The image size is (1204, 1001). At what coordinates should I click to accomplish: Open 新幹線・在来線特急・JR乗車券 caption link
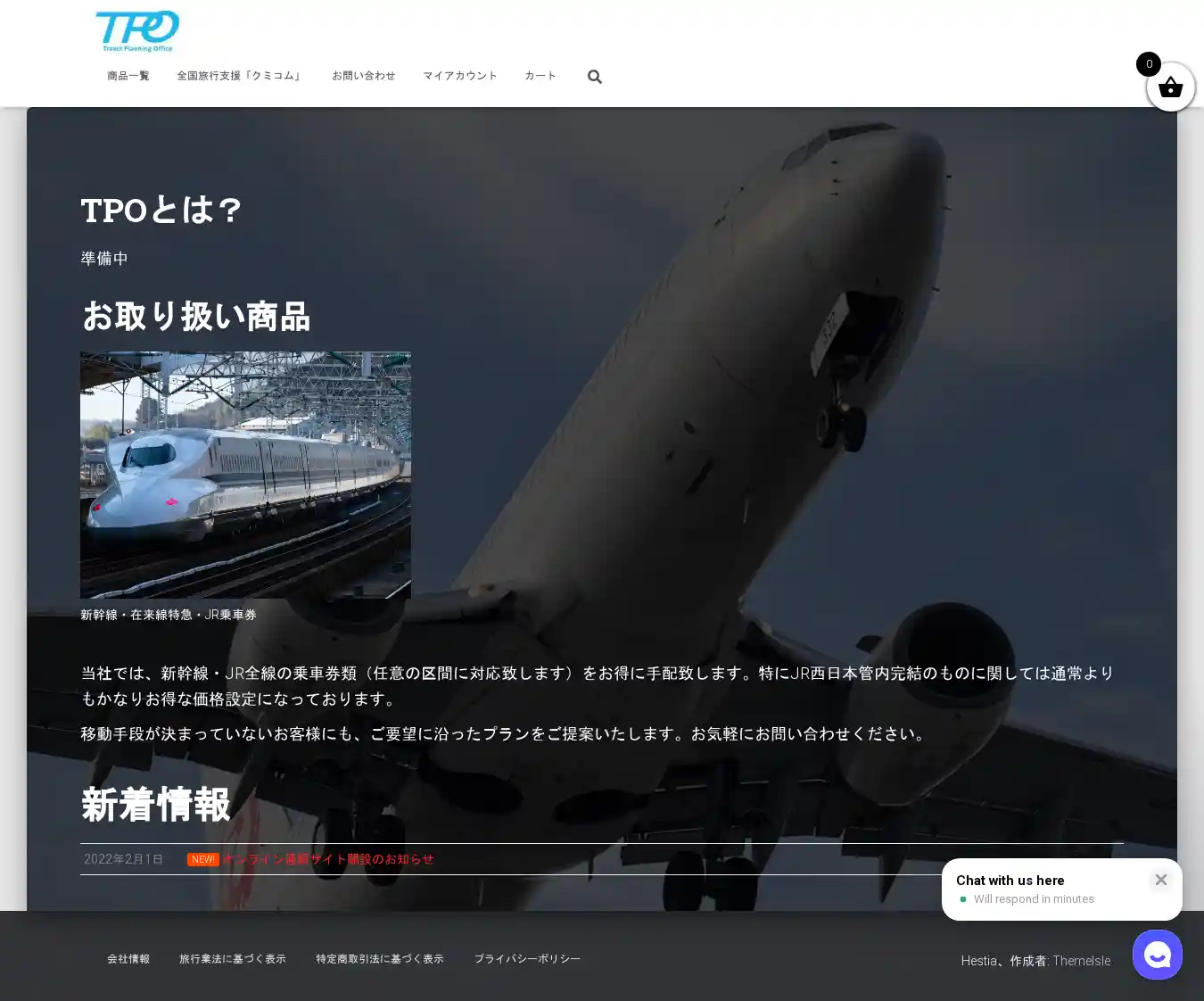click(x=169, y=615)
